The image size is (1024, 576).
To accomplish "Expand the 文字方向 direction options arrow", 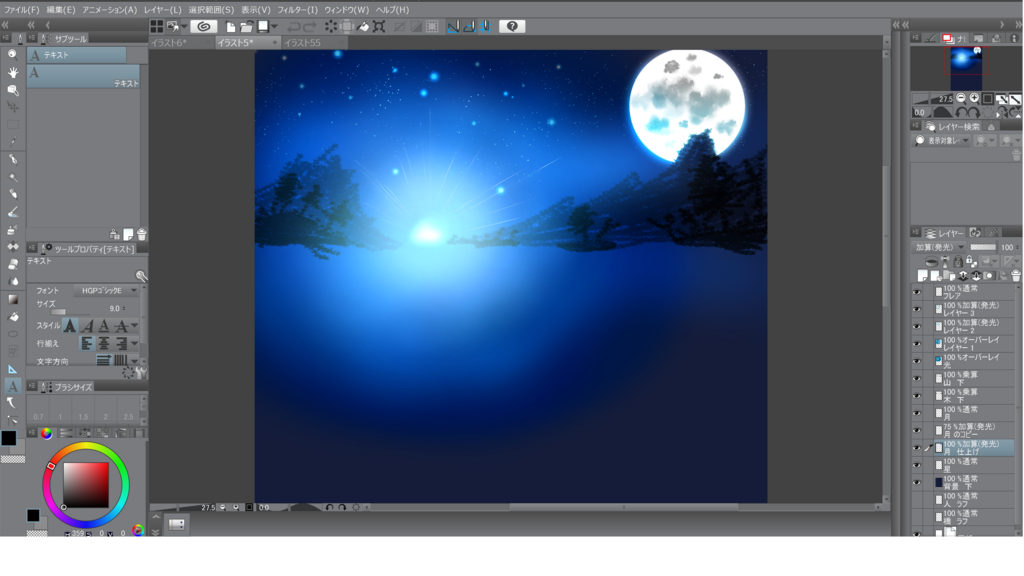I will click(x=135, y=360).
